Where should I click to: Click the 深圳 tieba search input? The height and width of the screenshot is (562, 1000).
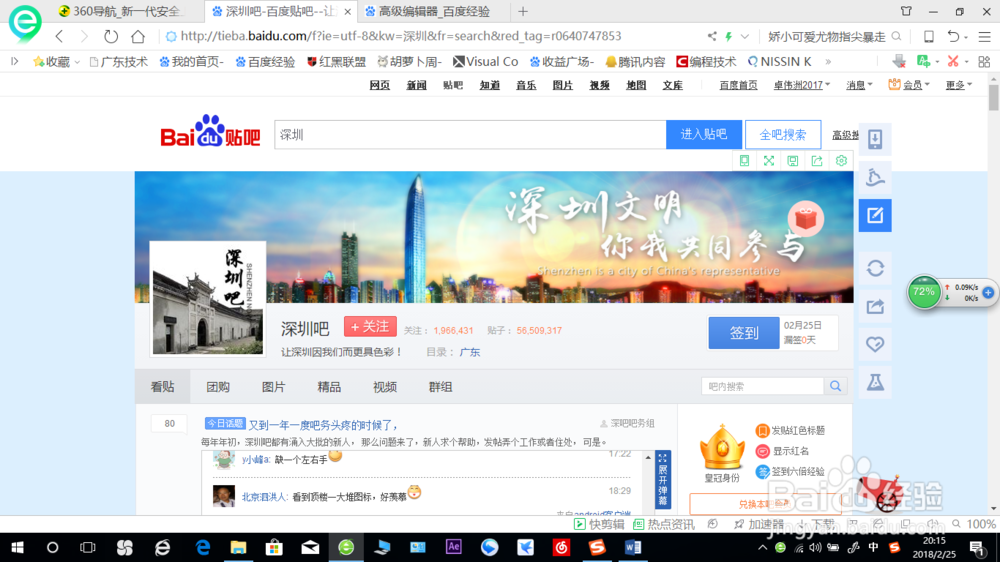coord(470,135)
